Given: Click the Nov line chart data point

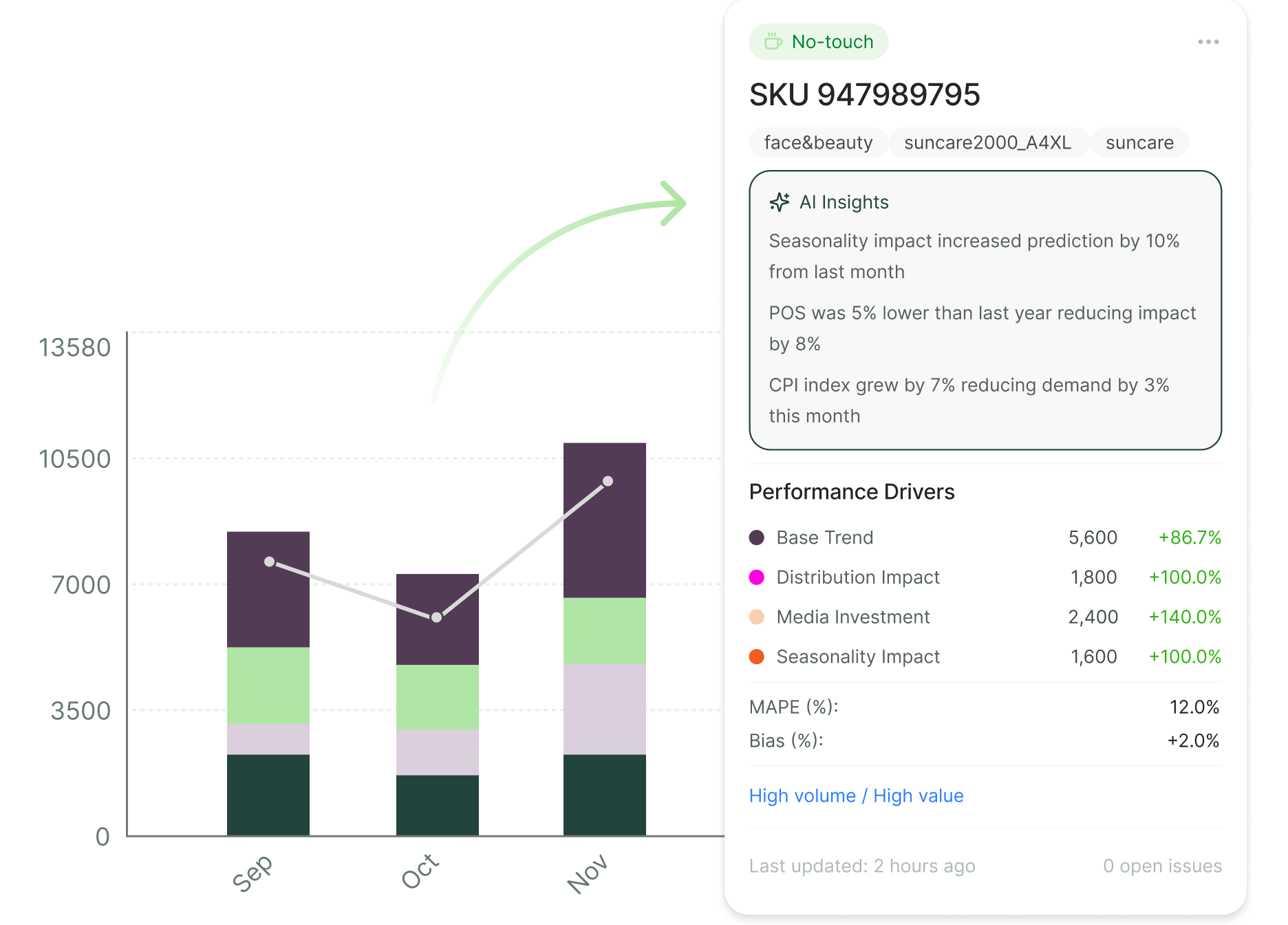Looking at the screenshot, I should point(608,481).
